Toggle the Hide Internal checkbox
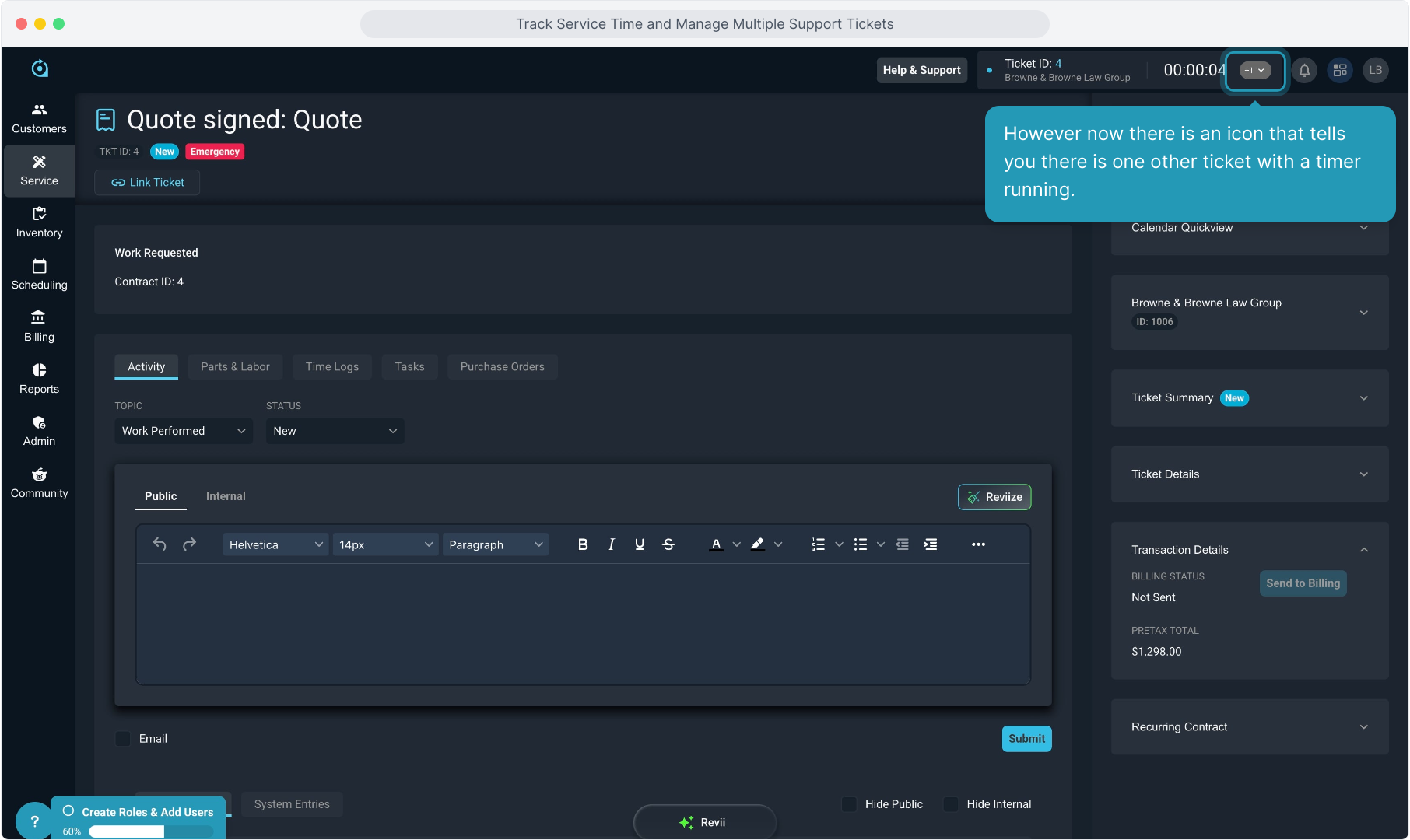Screen dimensions: 1410x840 point(951,804)
